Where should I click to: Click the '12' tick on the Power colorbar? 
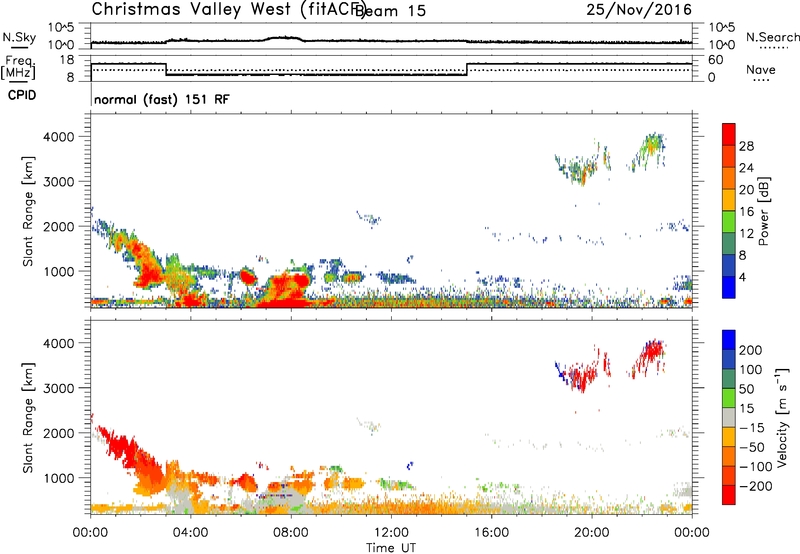coord(746,234)
